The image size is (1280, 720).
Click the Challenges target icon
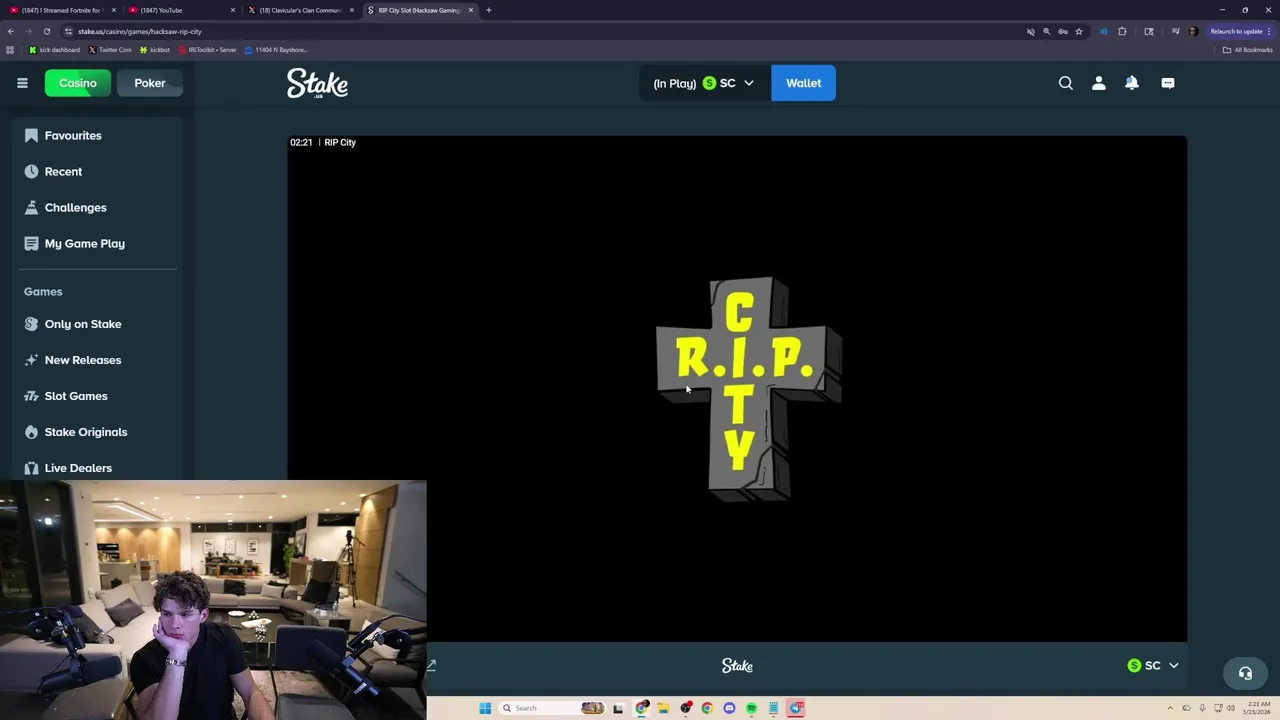[x=31, y=207]
